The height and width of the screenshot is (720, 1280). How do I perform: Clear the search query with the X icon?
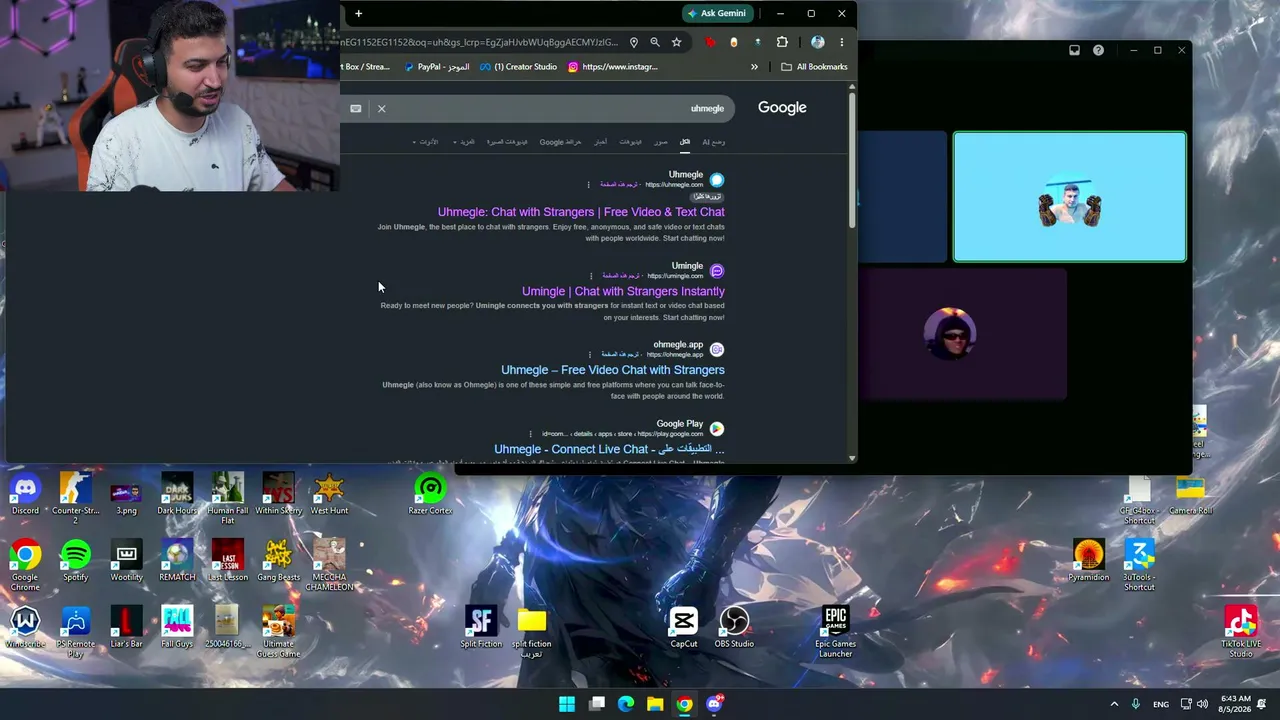coord(381,108)
